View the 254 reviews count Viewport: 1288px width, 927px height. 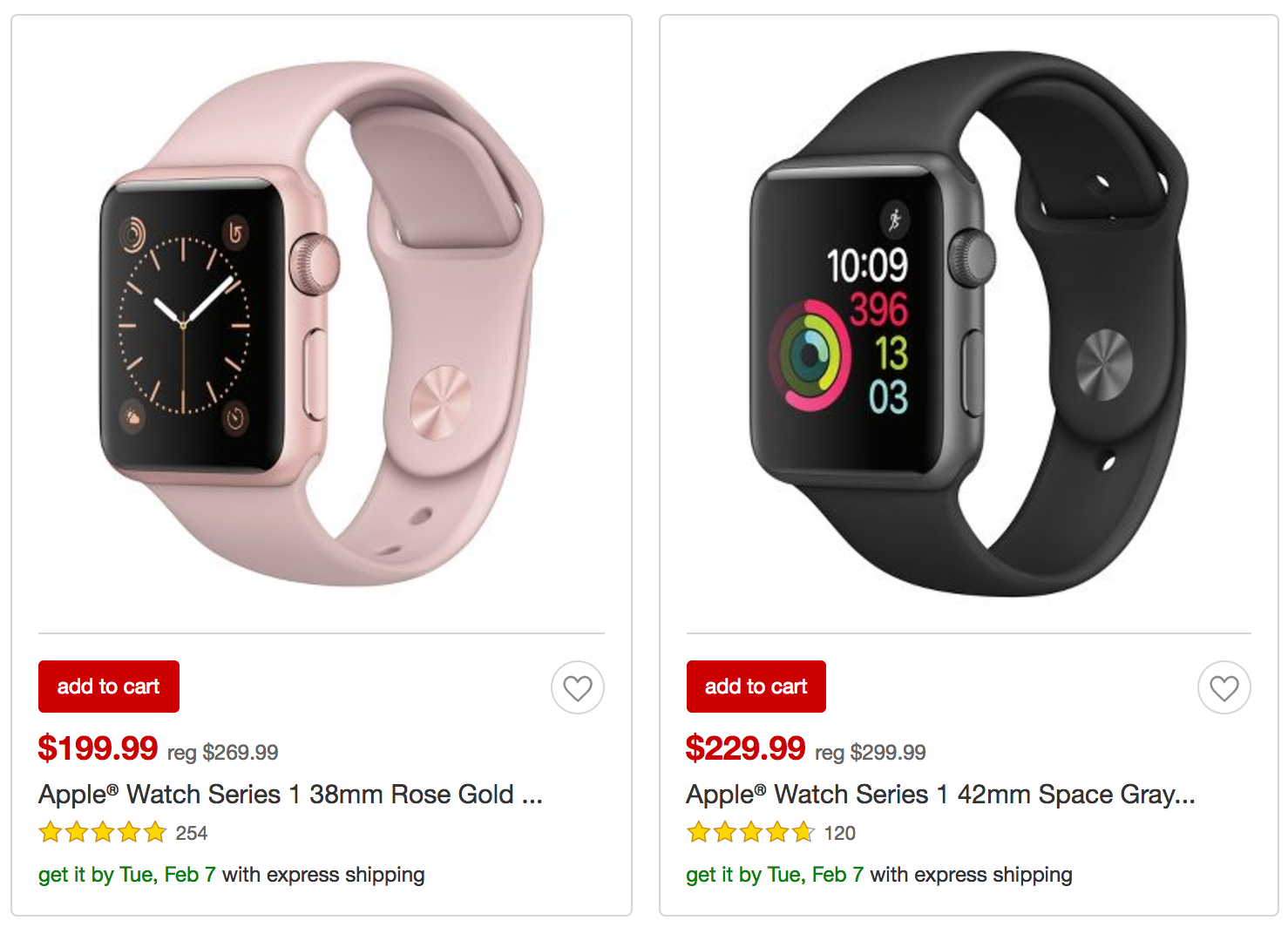192,834
